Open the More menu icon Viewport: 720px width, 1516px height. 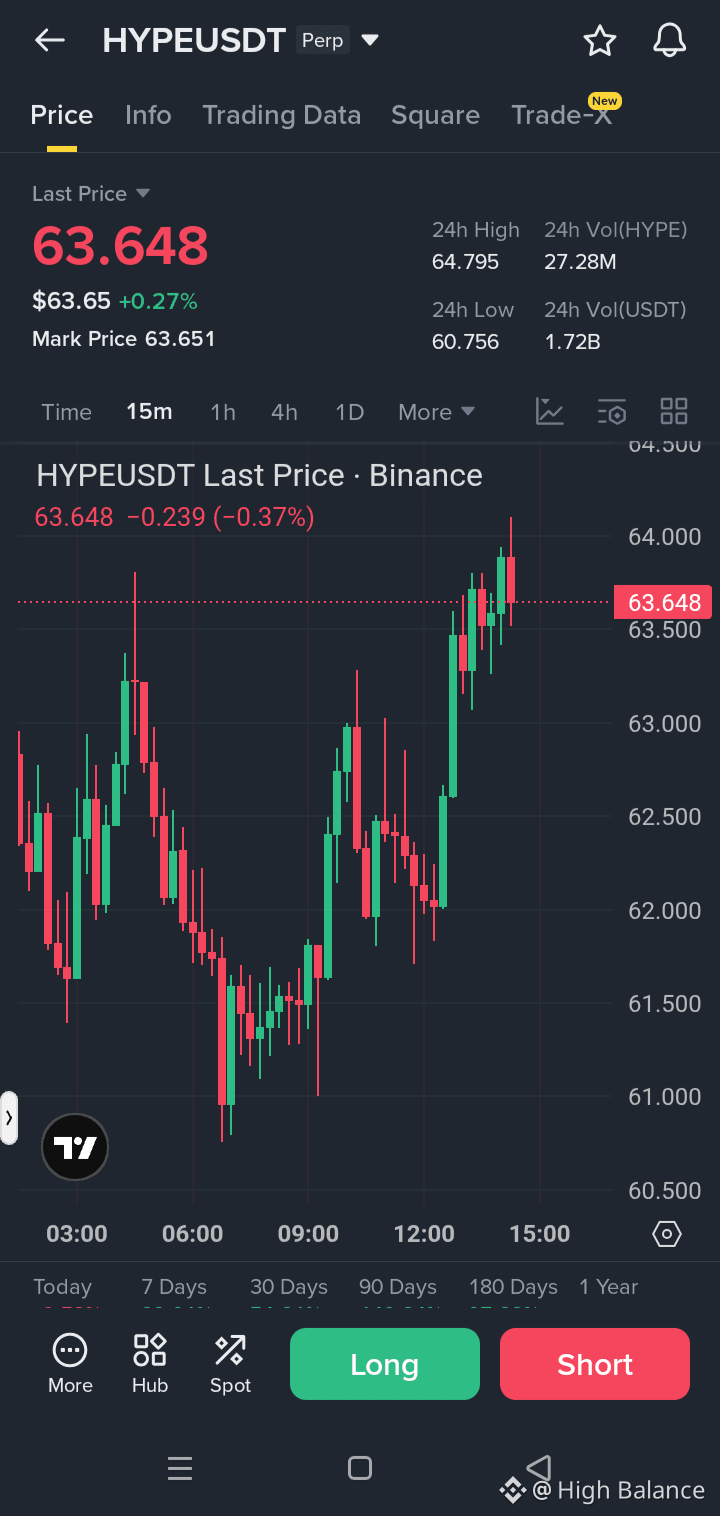coord(70,1364)
